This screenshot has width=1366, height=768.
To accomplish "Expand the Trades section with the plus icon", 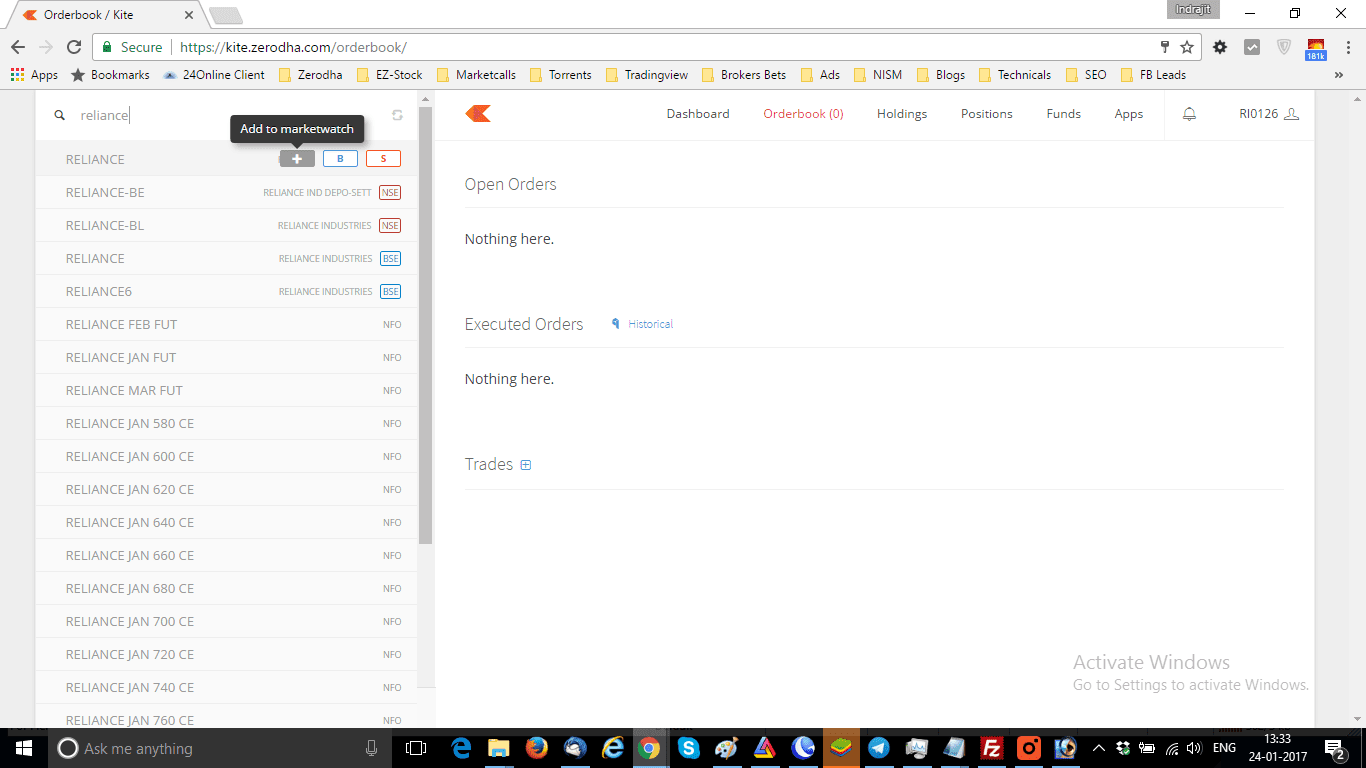I will 526,465.
